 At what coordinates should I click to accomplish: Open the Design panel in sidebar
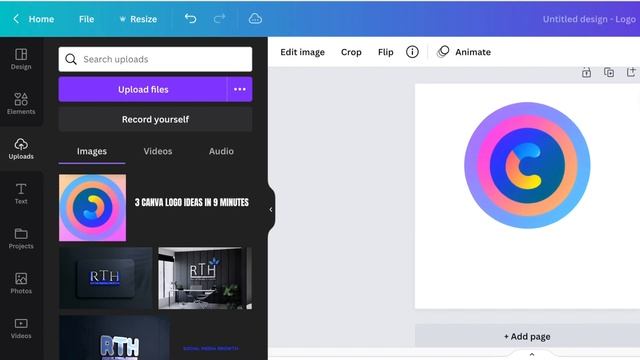click(x=21, y=59)
